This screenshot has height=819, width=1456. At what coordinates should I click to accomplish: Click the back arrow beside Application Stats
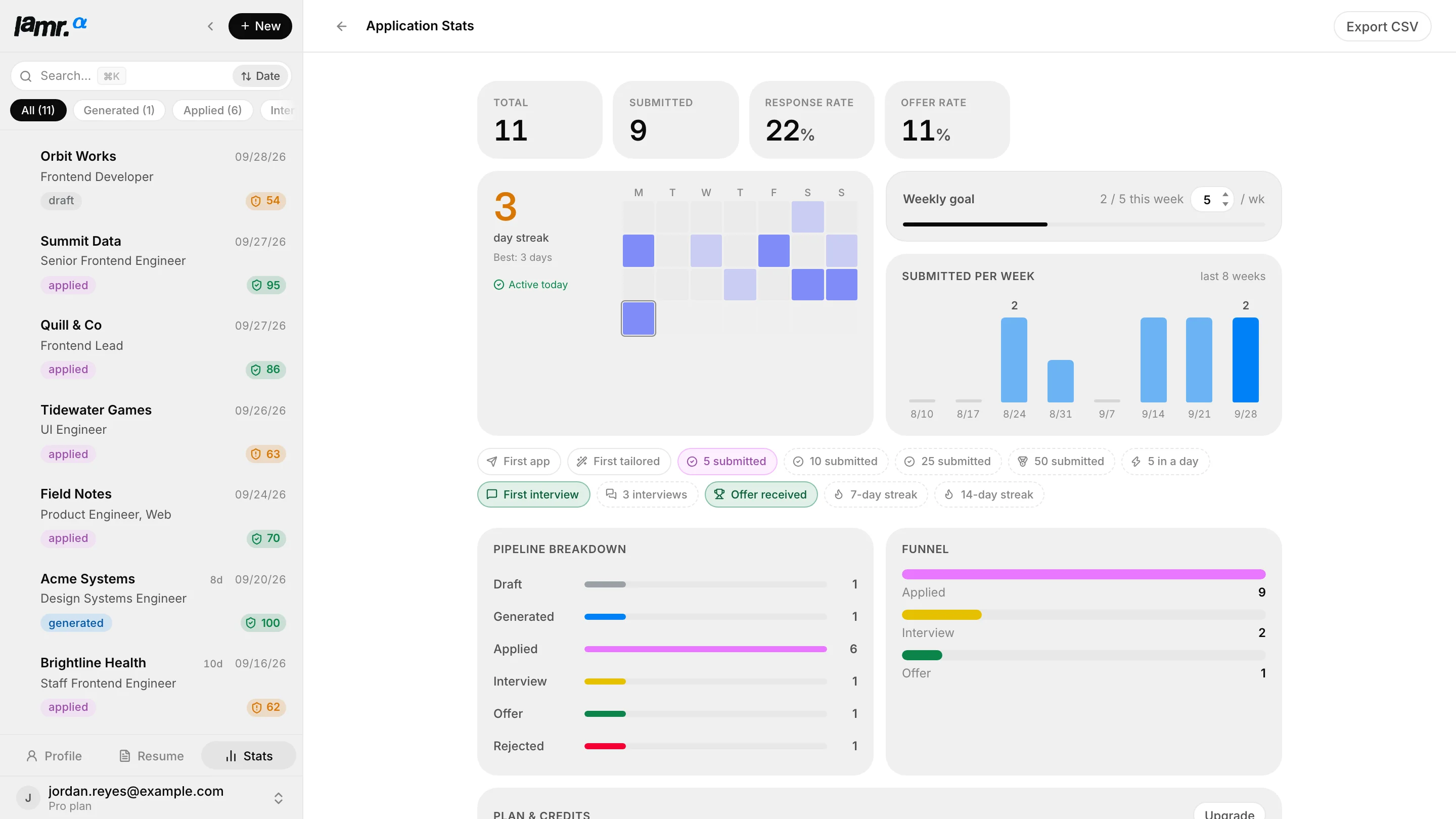(x=341, y=26)
